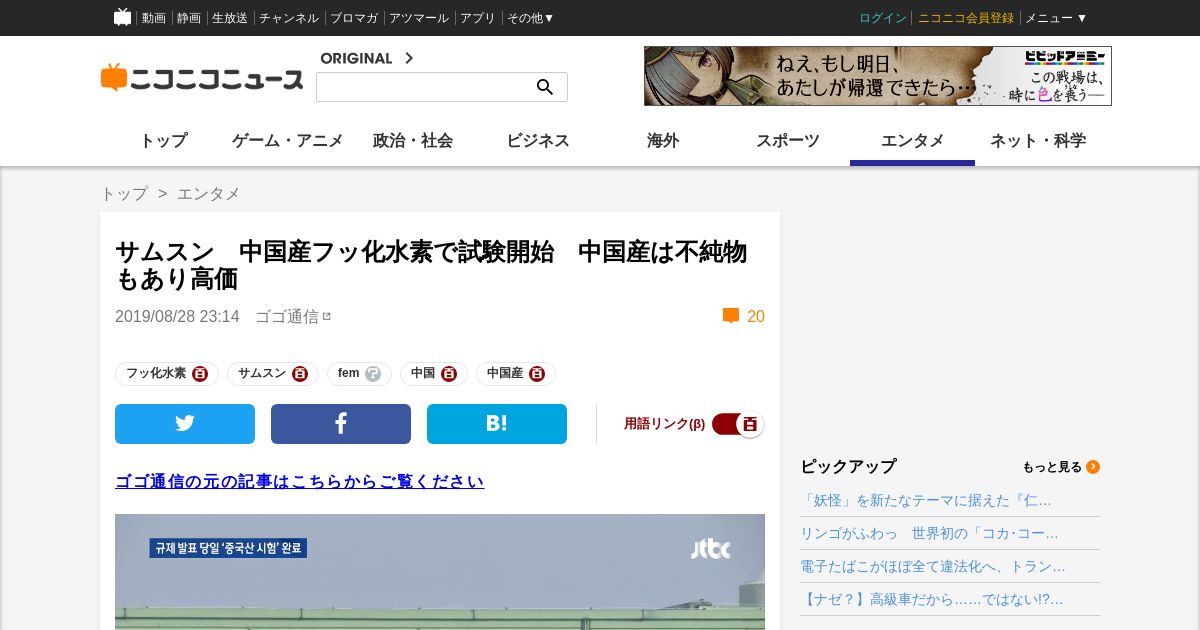The width and height of the screenshot is (1200, 630).
Task: Open the comment bubble icon
Action: coord(731,316)
